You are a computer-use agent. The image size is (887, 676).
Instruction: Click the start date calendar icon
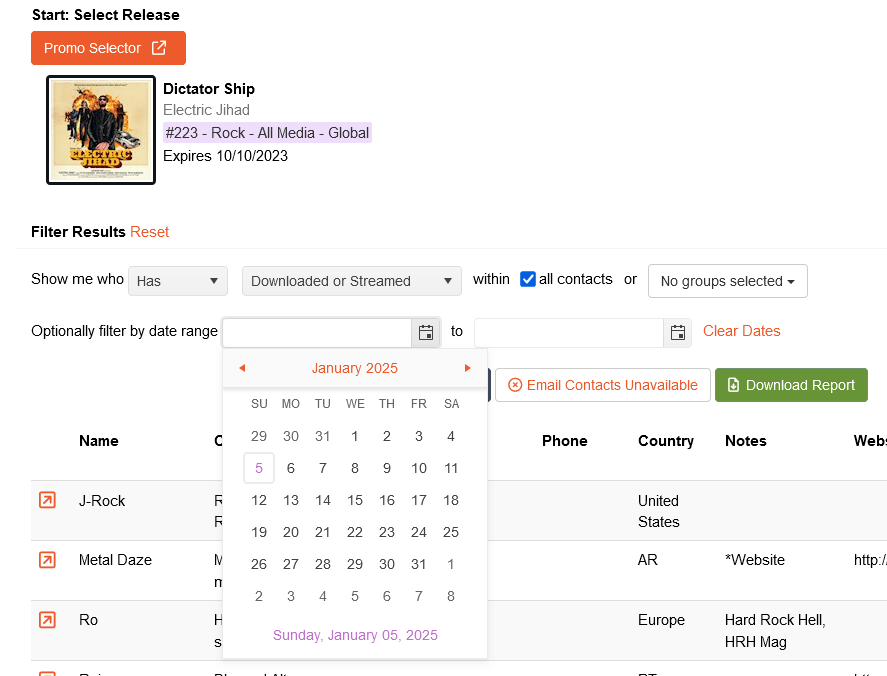pyautogui.click(x=426, y=333)
